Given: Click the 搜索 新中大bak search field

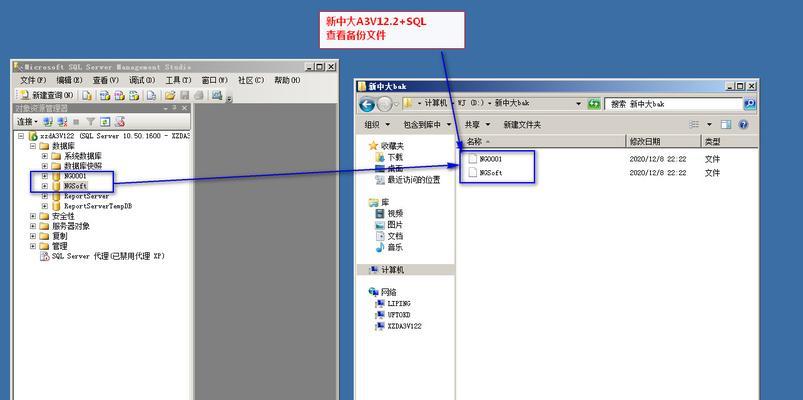Looking at the screenshot, I should (673, 103).
